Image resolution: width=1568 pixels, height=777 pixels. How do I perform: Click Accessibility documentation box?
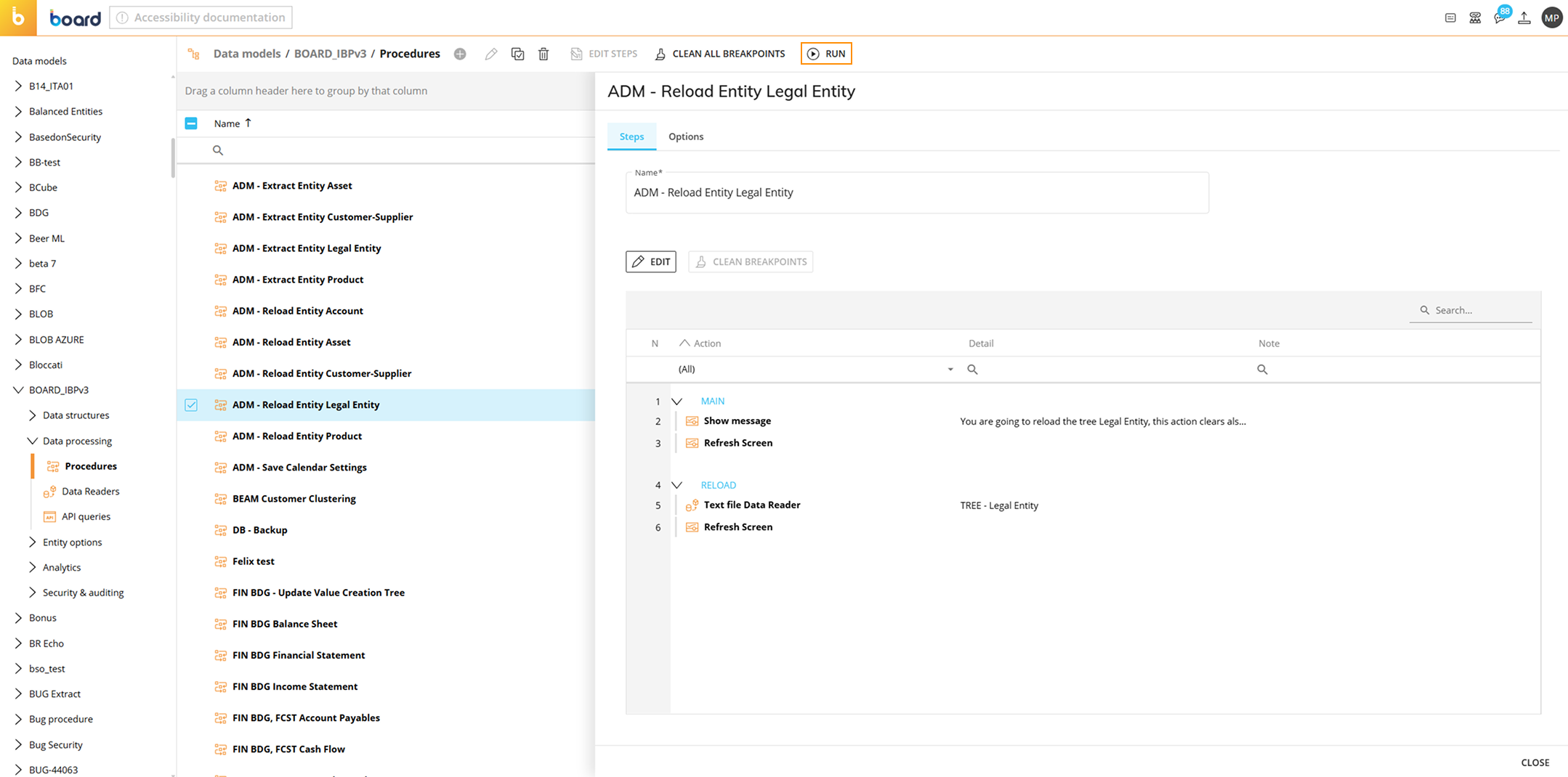tap(201, 17)
